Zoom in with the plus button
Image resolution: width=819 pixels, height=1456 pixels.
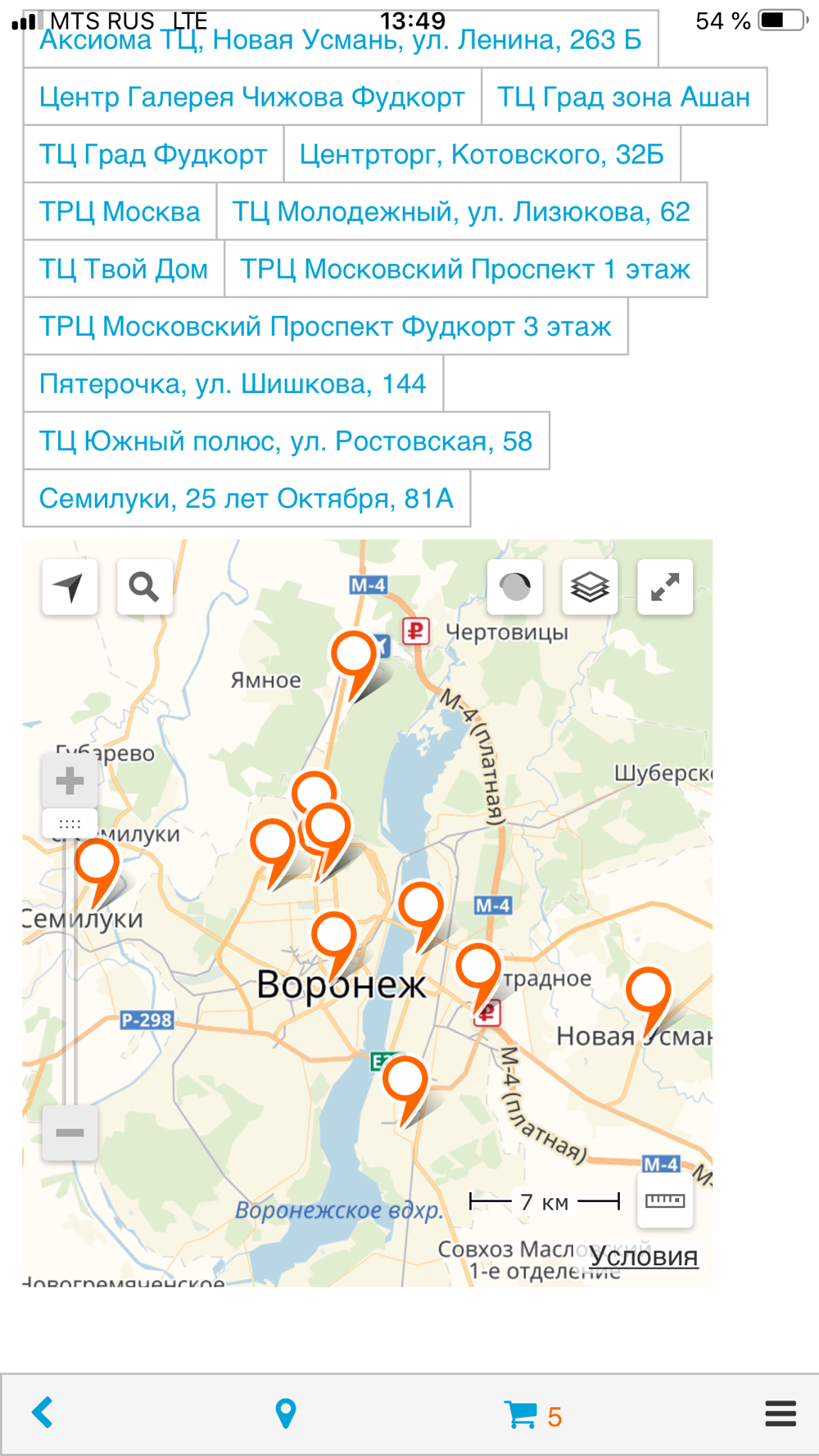click(70, 780)
